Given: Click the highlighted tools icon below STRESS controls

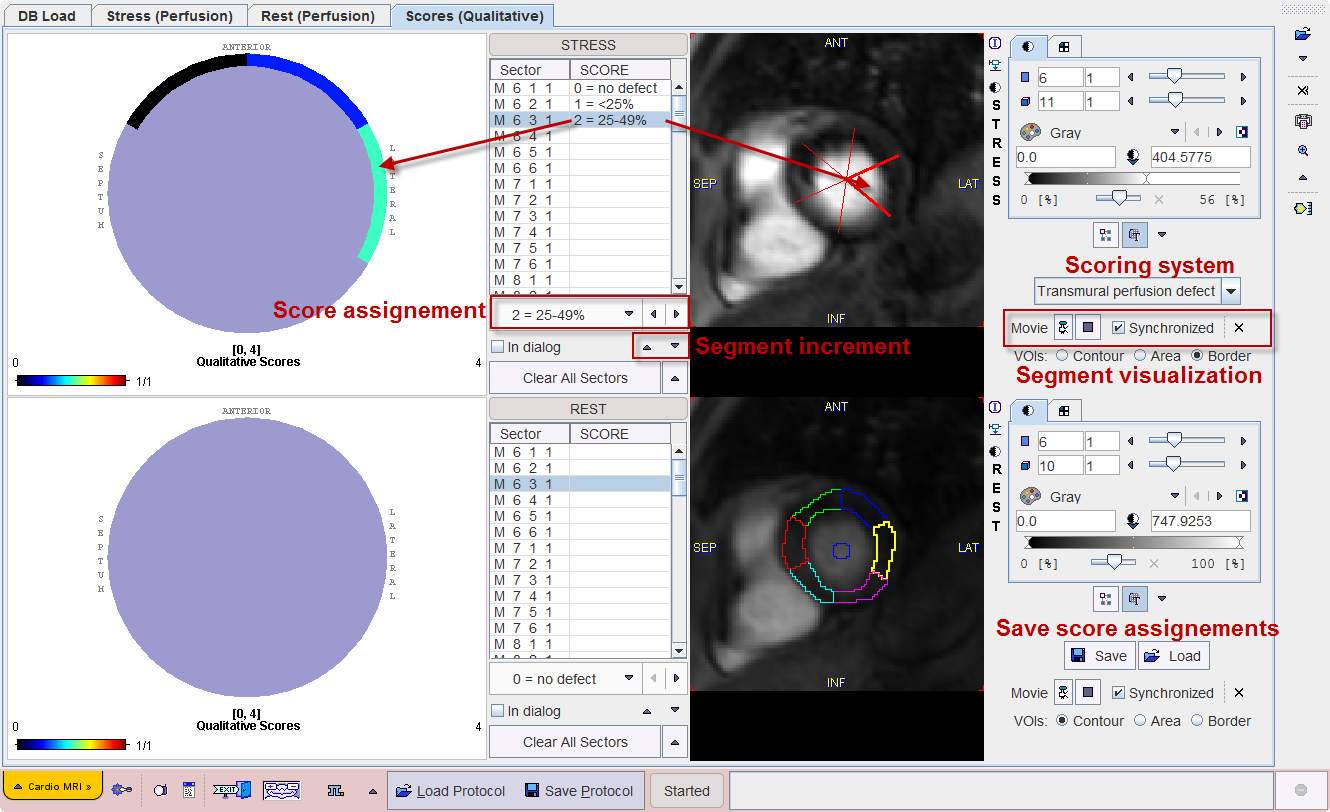Looking at the screenshot, I should (1135, 235).
